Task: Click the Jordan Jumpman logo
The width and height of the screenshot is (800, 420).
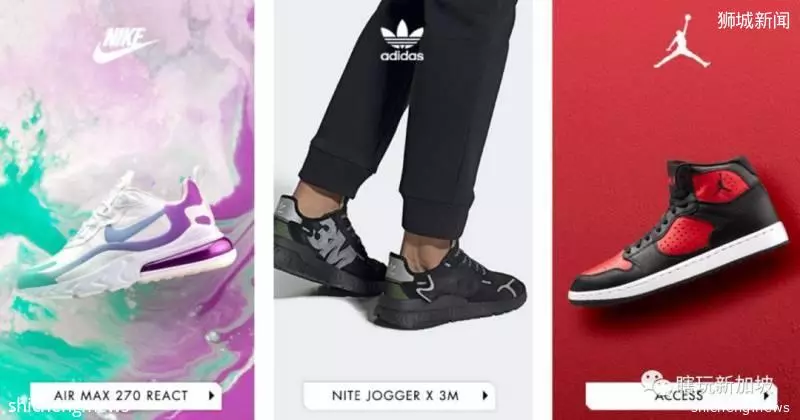Action: tap(682, 42)
